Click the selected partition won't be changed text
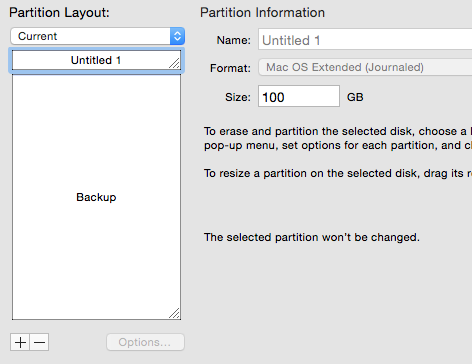This screenshot has width=472, height=364. [312, 237]
